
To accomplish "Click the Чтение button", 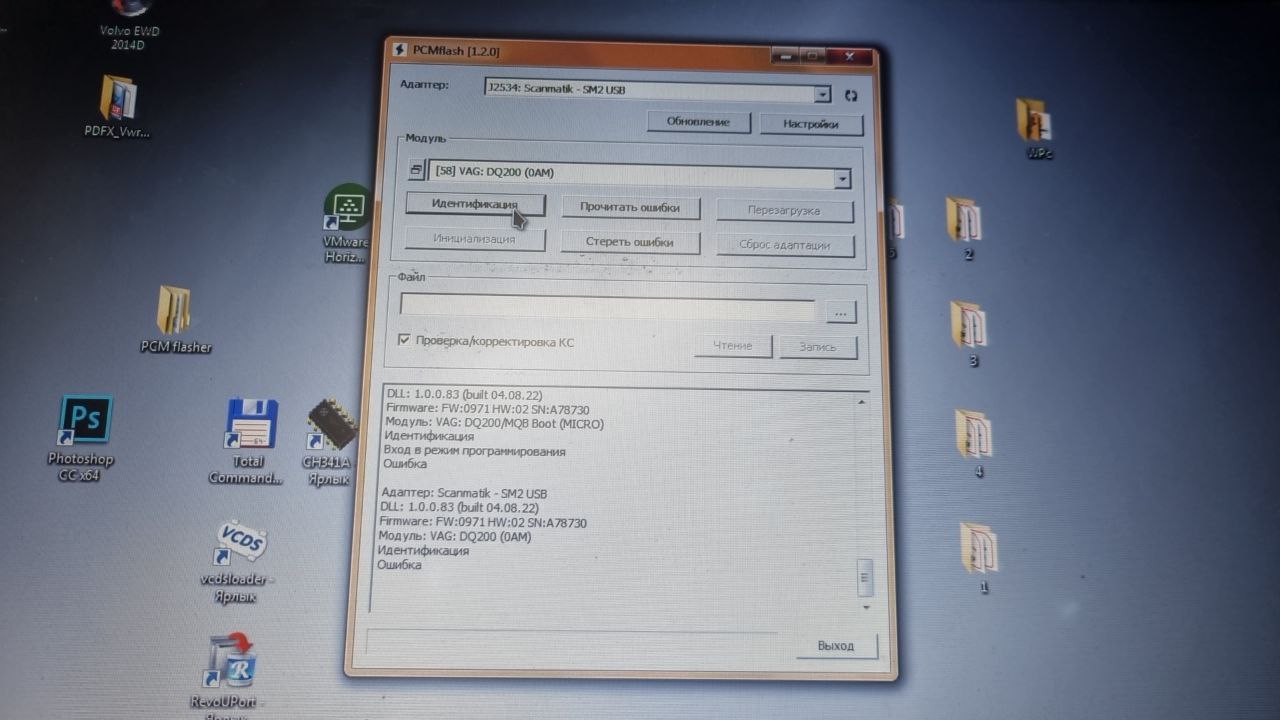I will [x=733, y=346].
